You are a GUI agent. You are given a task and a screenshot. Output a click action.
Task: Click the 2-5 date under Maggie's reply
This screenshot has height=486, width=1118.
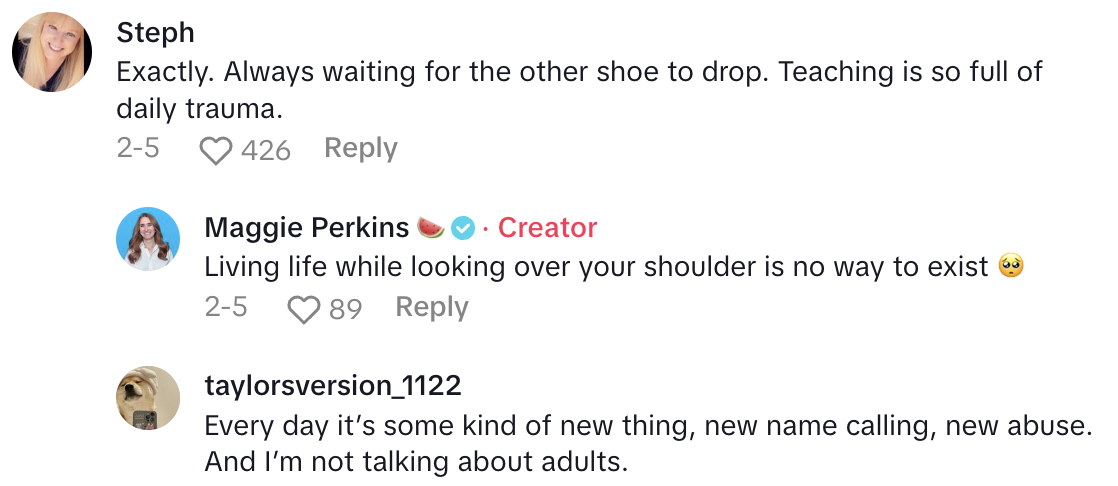(226, 307)
